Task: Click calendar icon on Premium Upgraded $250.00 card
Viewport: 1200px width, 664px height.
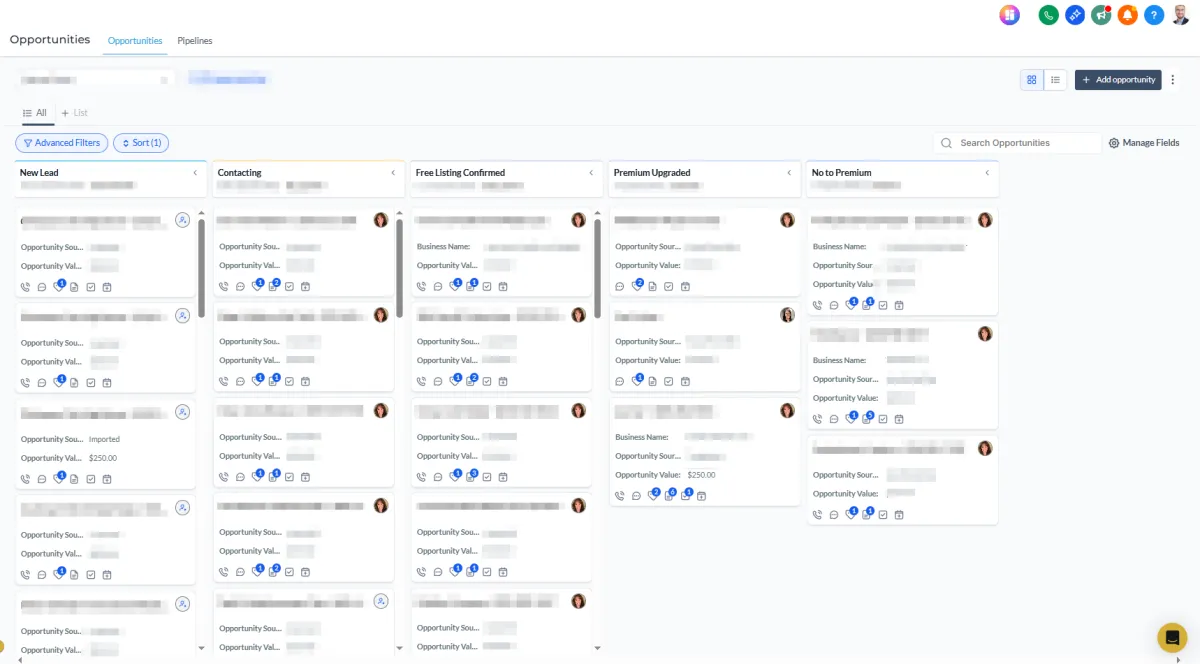Action: tap(702, 495)
